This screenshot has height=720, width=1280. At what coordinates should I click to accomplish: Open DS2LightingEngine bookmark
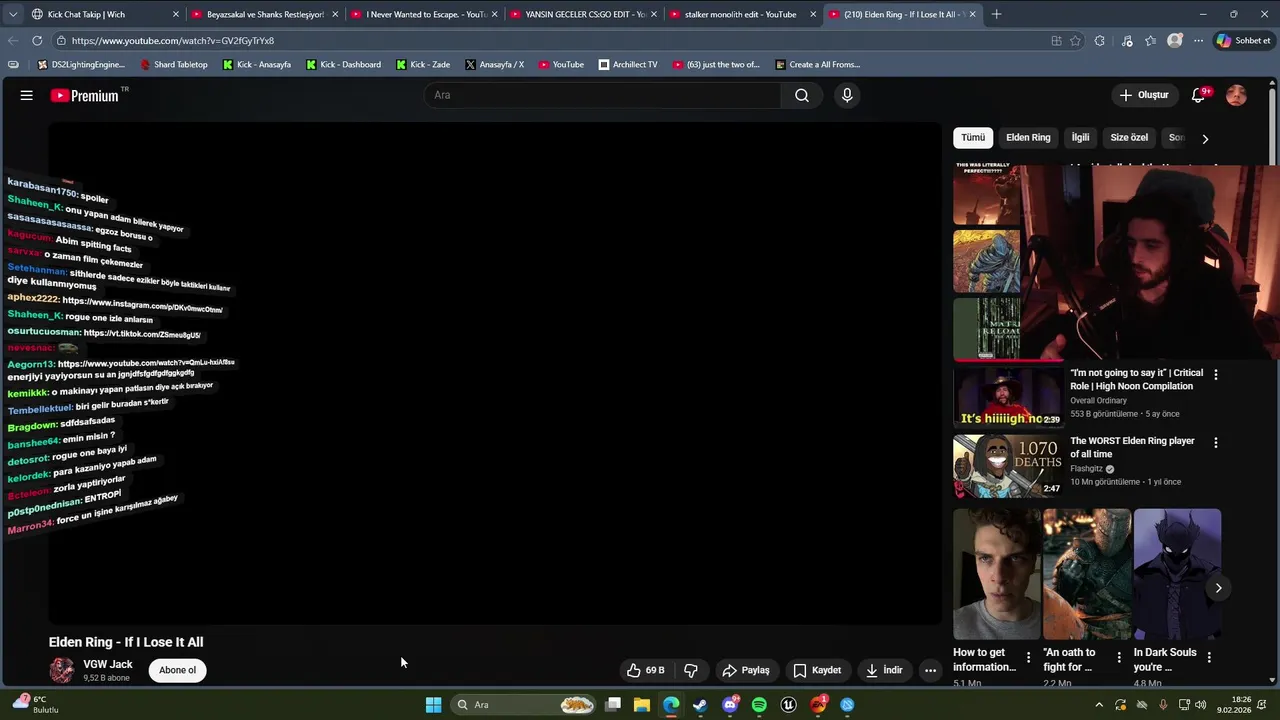tap(81, 65)
